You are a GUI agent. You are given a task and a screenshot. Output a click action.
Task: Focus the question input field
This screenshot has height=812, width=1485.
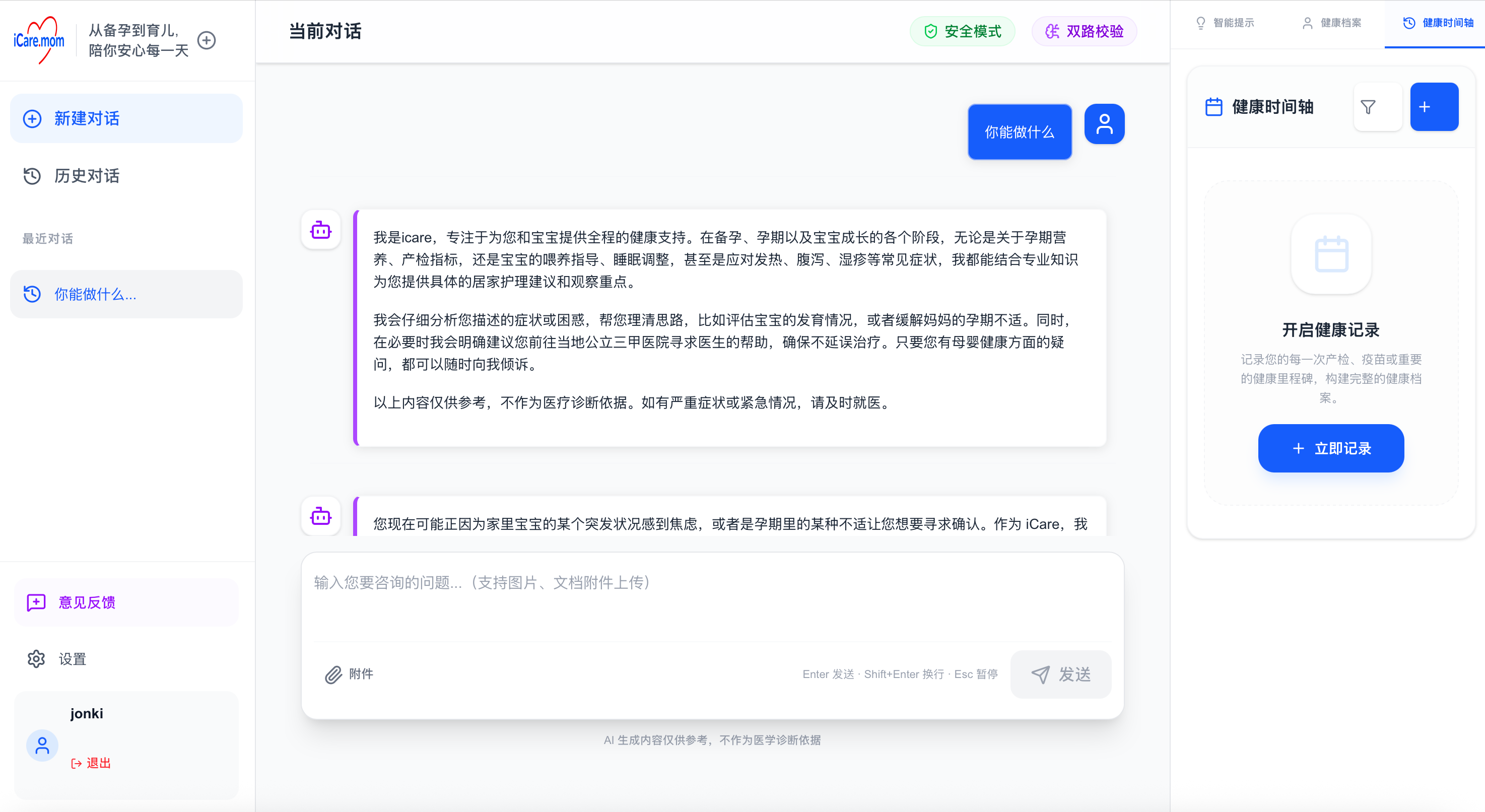(712, 596)
